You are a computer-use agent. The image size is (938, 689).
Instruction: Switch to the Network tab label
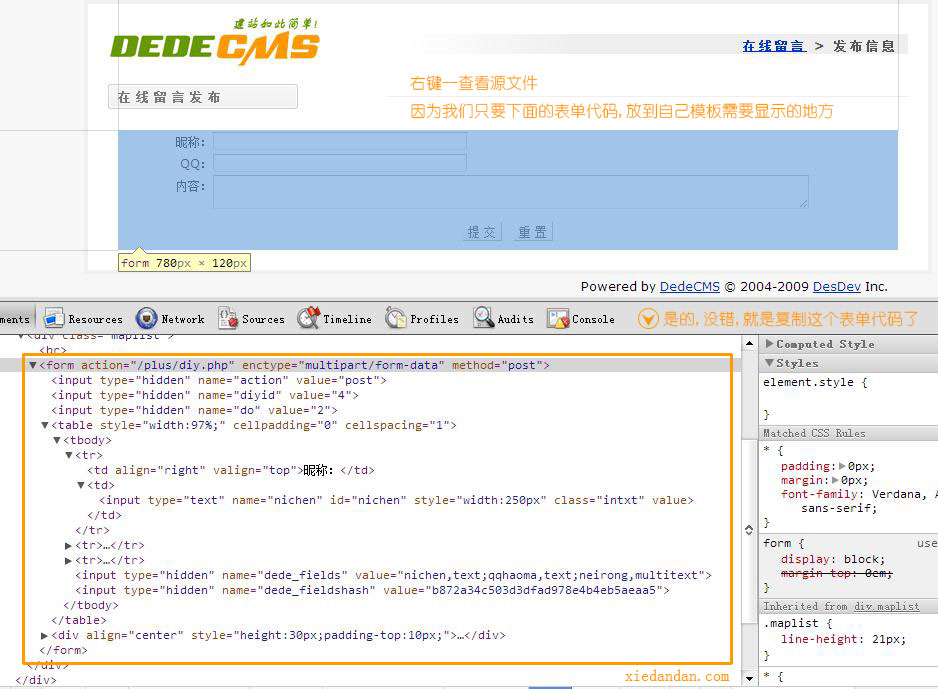(x=182, y=319)
